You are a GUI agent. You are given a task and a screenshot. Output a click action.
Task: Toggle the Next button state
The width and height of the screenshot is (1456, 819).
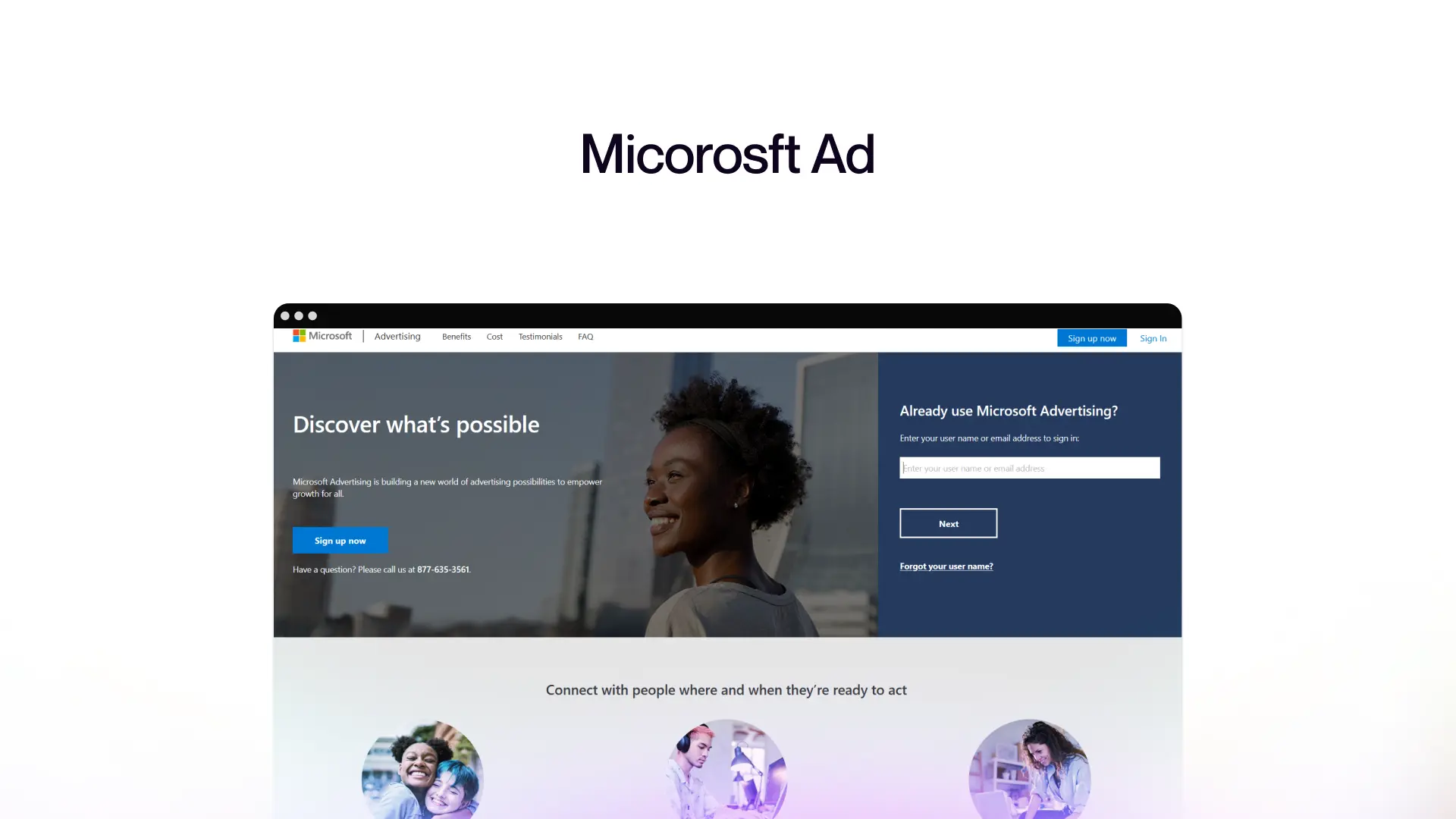pyautogui.click(x=948, y=522)
